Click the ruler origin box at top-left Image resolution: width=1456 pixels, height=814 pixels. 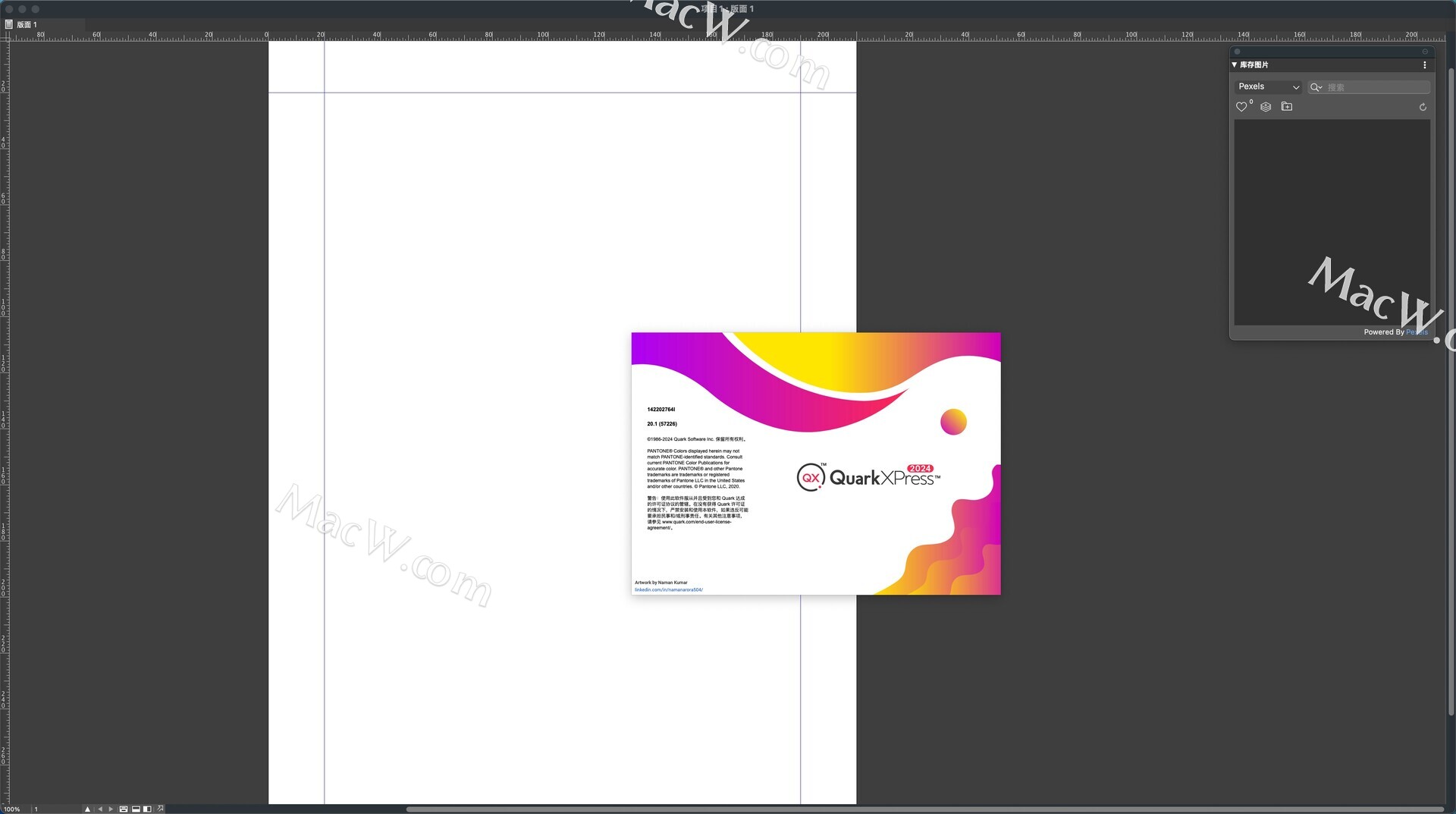click(5, 36)
